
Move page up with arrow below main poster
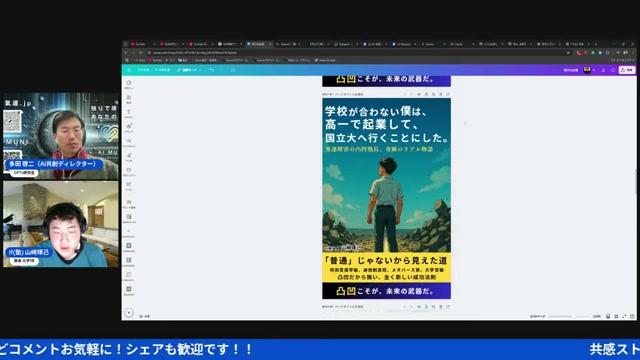(x=404, y=307)
